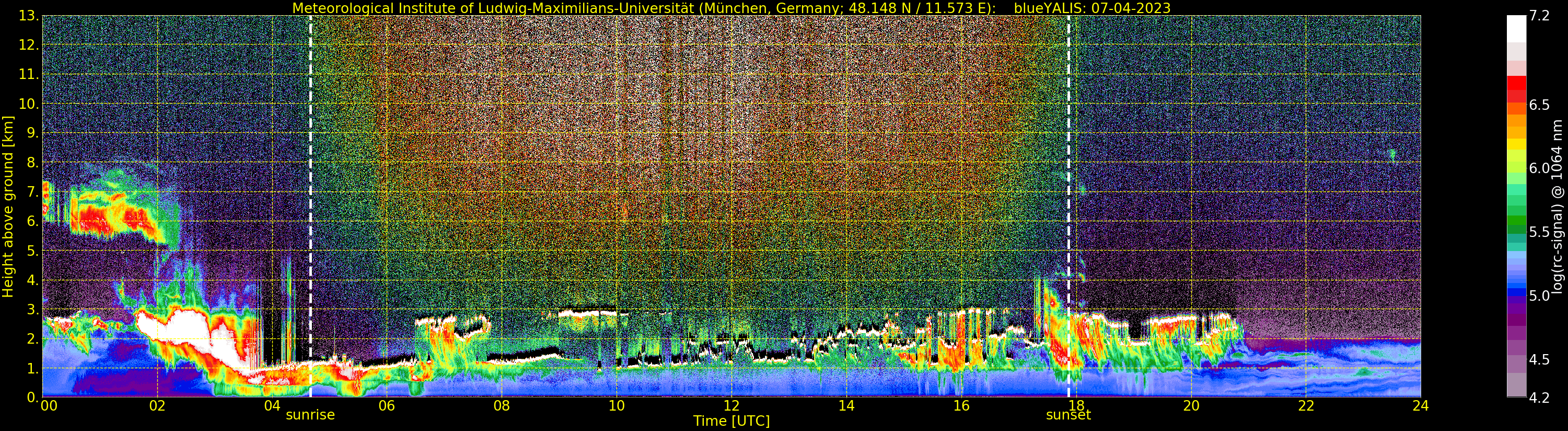Click the '08' time tick label

click(502, 406)
